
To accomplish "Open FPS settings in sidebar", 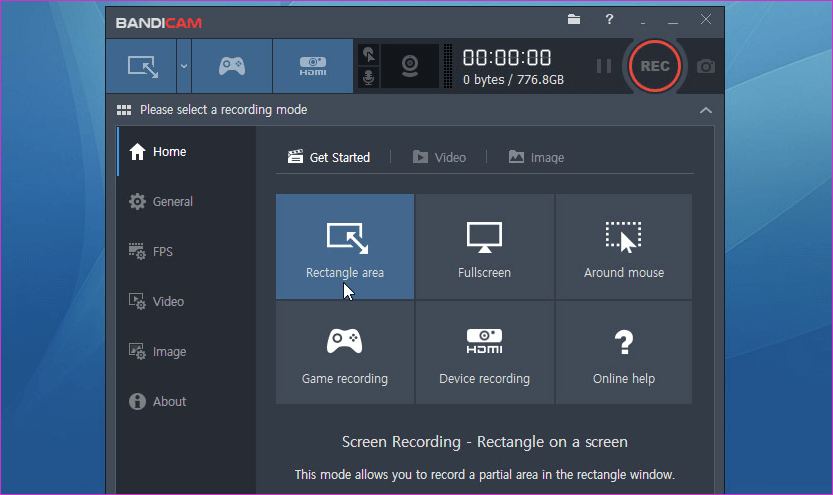I will (187, 252).
